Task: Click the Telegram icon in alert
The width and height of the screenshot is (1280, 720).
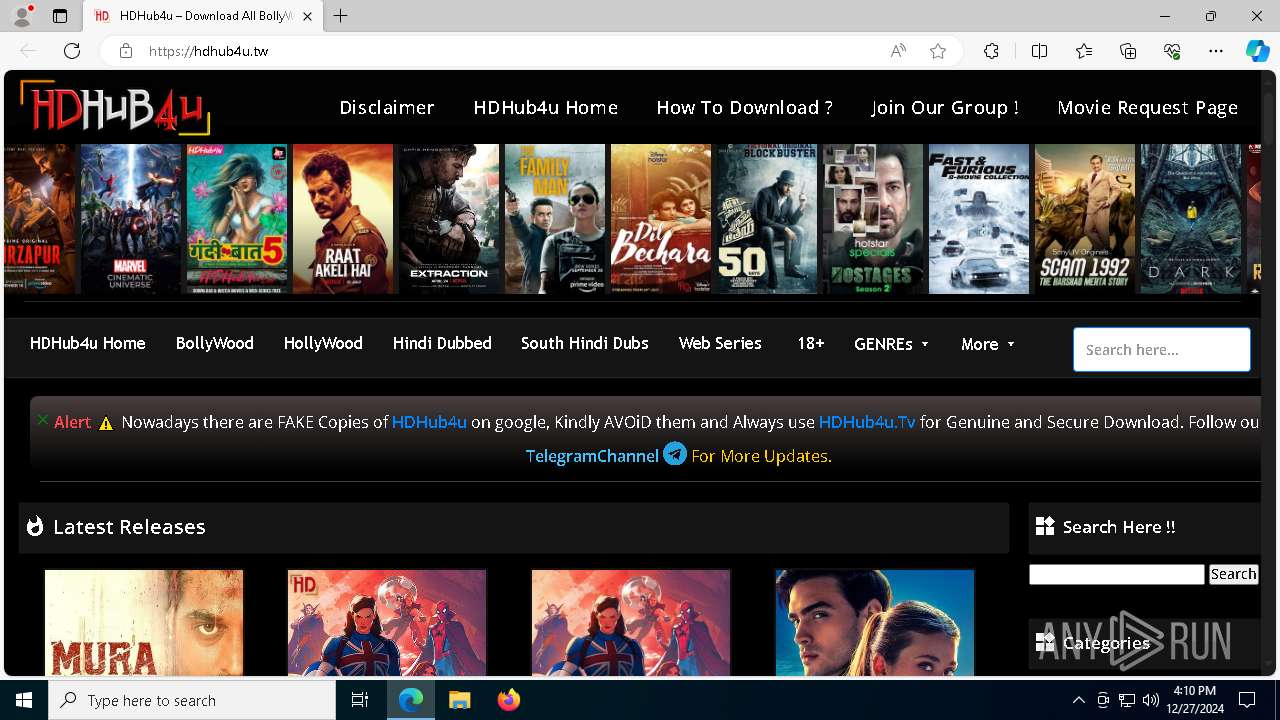Action: (675, 454)
